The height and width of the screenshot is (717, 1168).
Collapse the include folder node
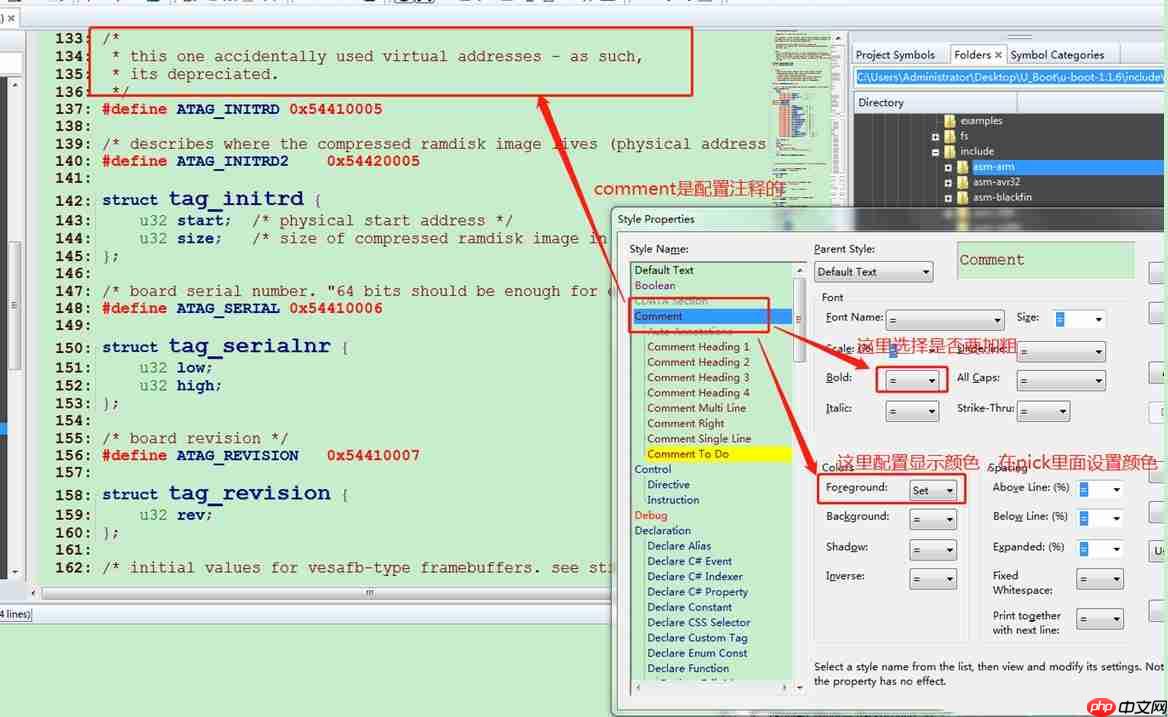point(936,152)
